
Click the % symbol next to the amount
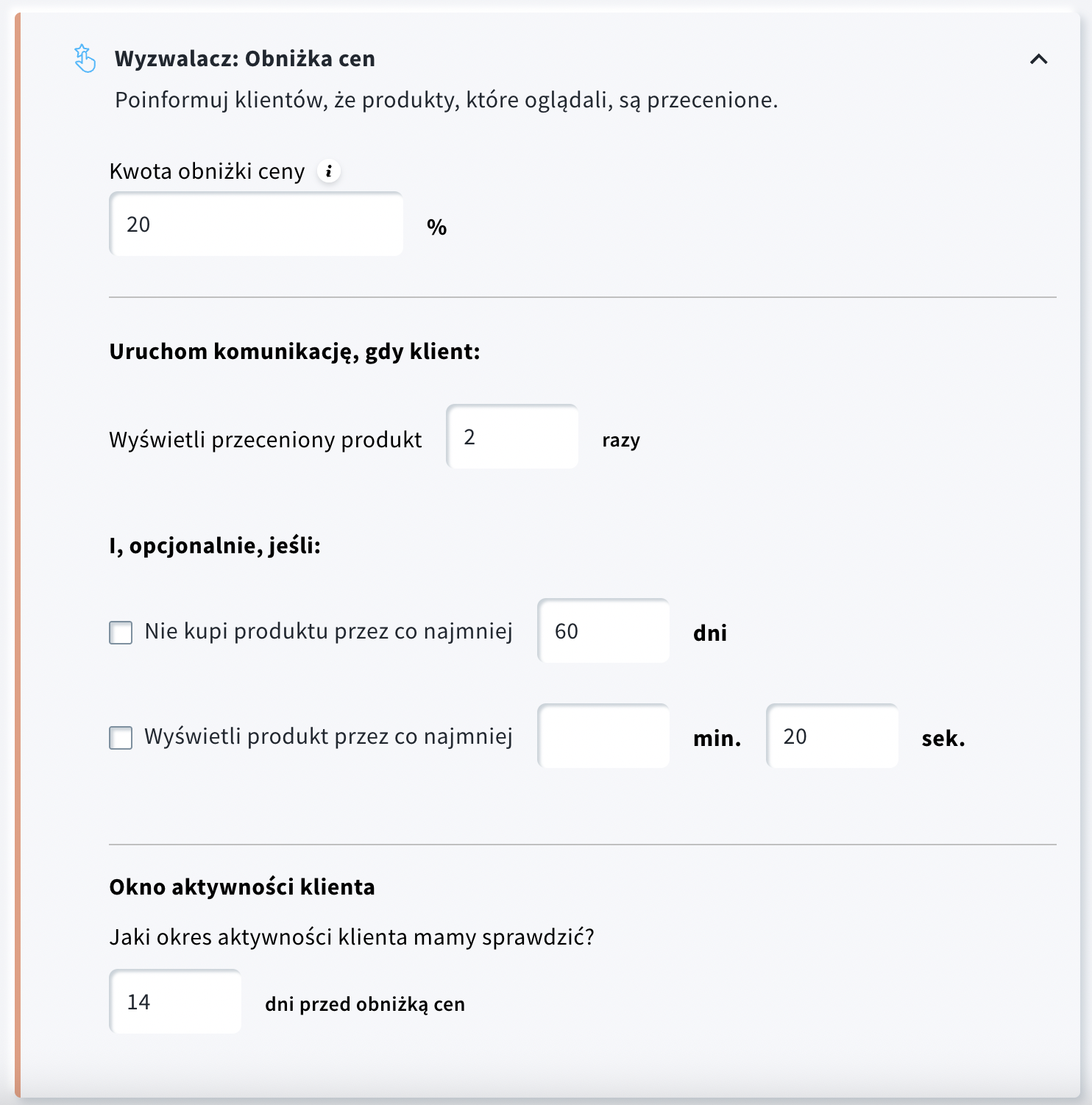pyautogui.click(x=438, y=227)
